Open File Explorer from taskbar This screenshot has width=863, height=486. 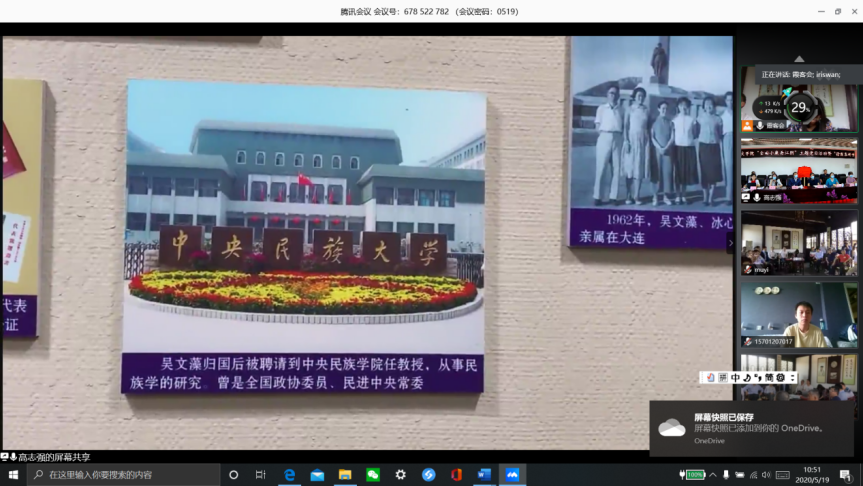click(345, 475)
